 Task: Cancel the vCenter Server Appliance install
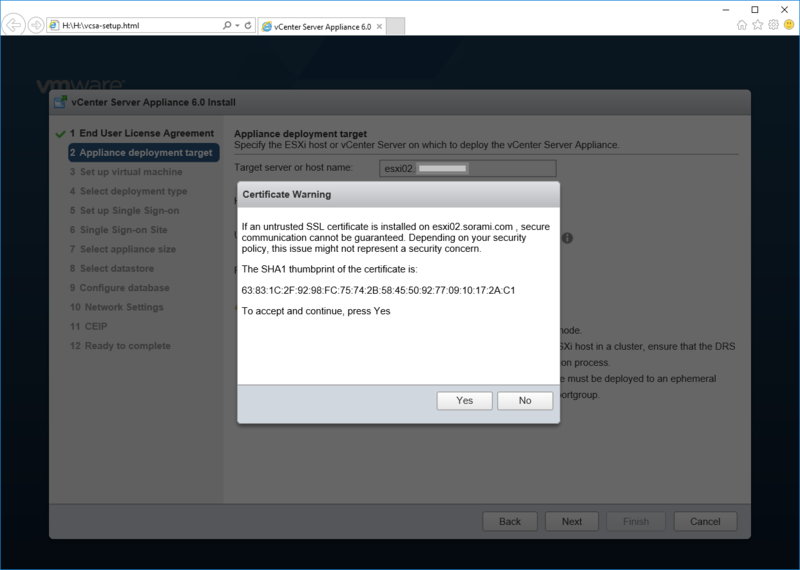(x=705, y=522)
